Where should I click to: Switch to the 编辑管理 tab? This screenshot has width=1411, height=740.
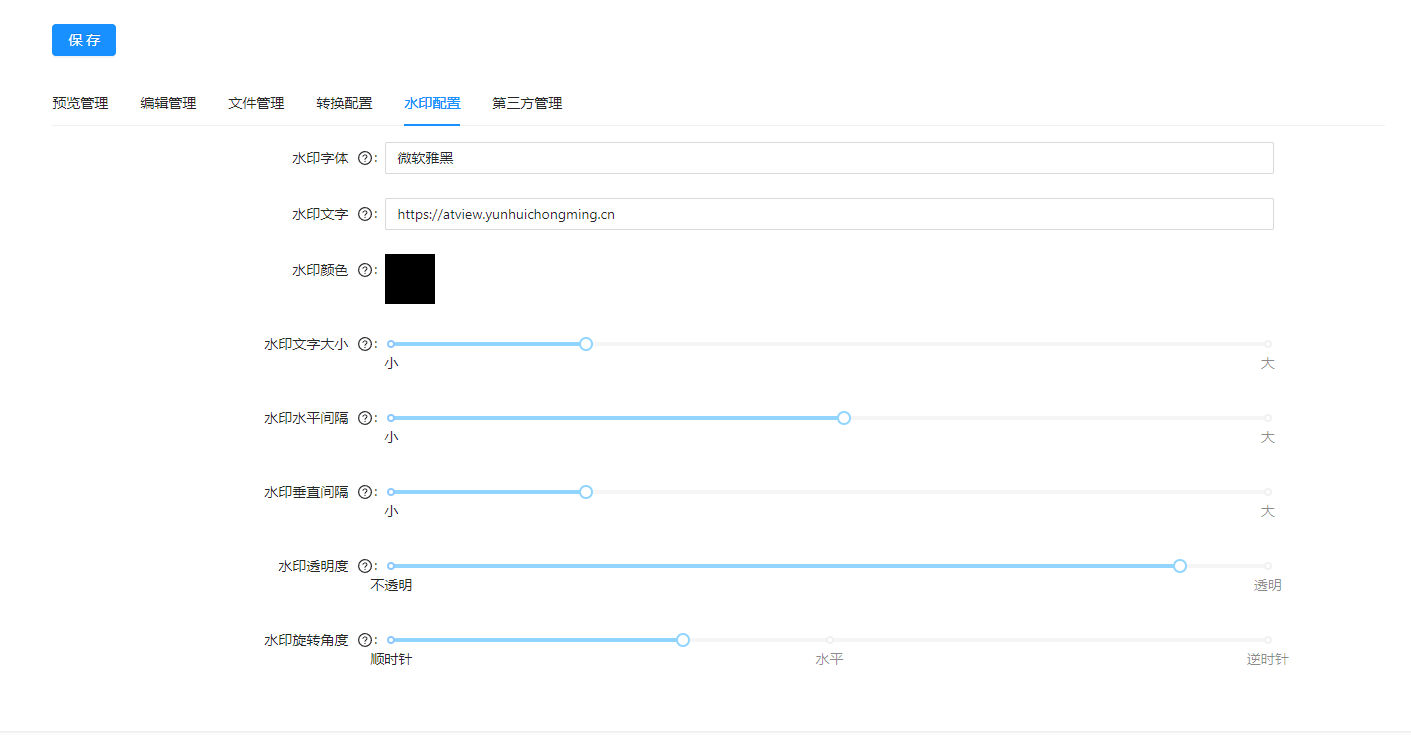[168, 103]
